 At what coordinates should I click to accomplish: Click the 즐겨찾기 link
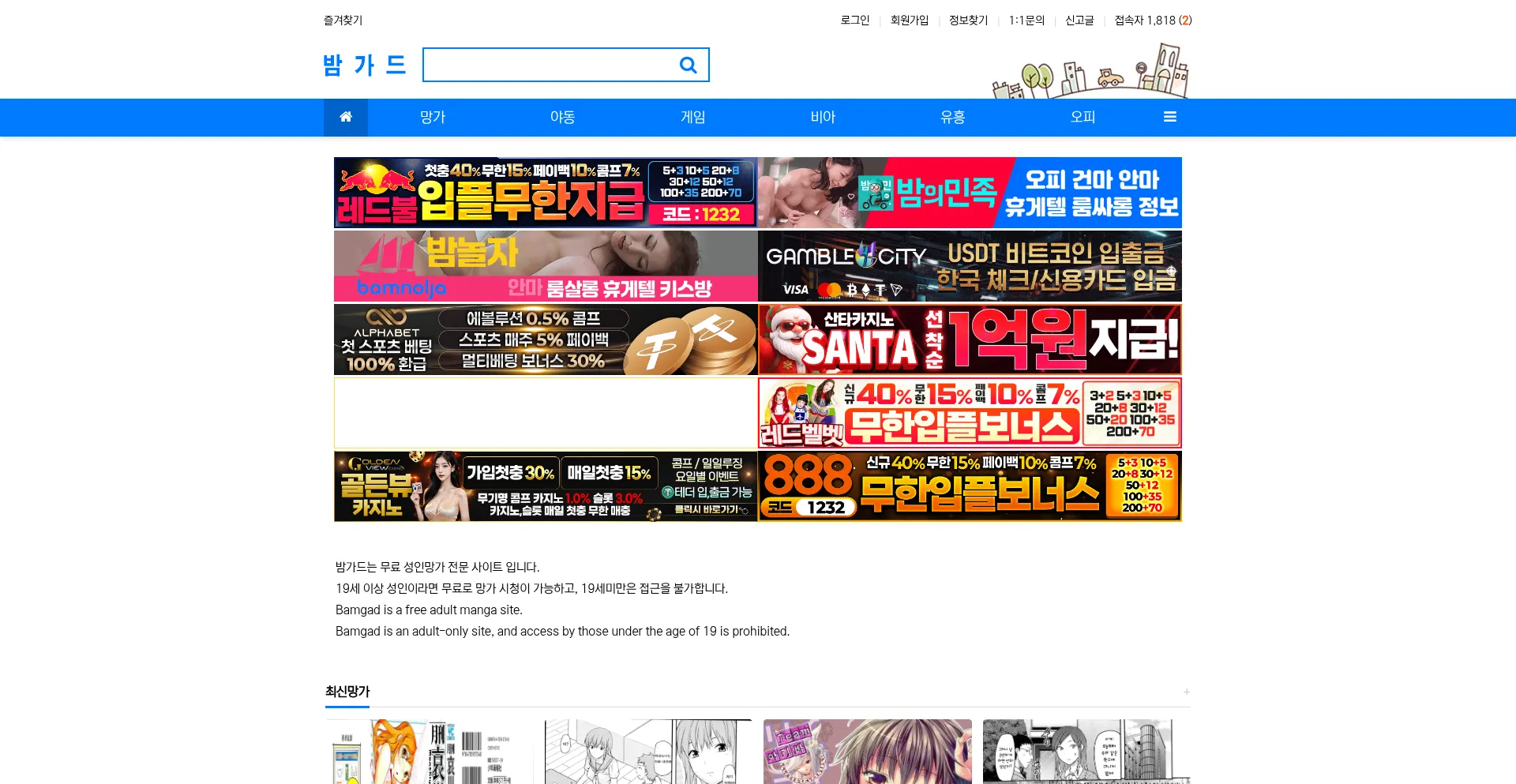[343, 21]
